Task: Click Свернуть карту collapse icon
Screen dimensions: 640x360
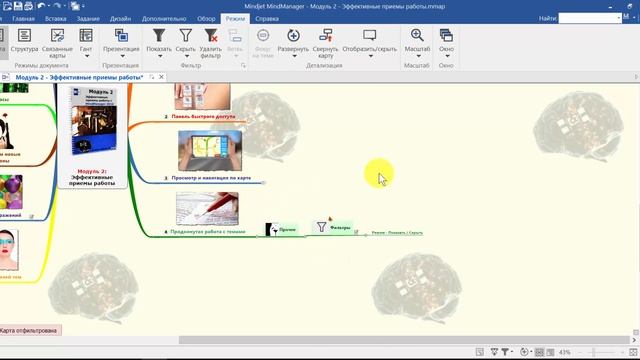Action: (325, 36)
